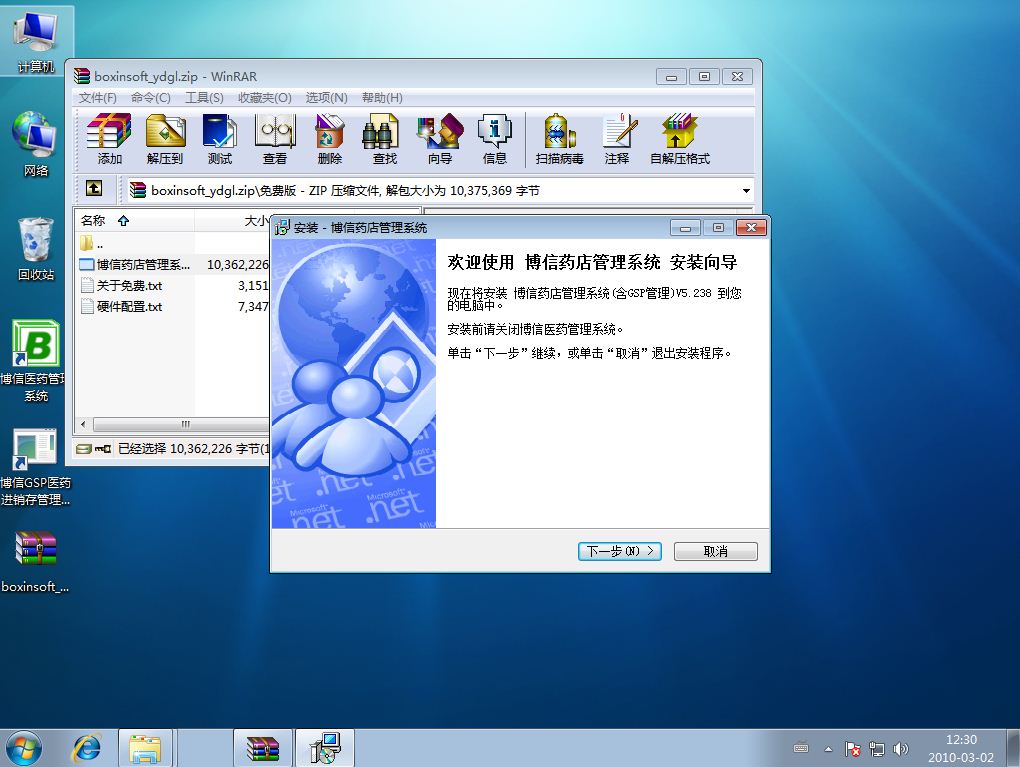The height and width of the screenshot is (767, 1020).
Task: Expand the archive path dropdown arrow
Action: pos(746,191)
